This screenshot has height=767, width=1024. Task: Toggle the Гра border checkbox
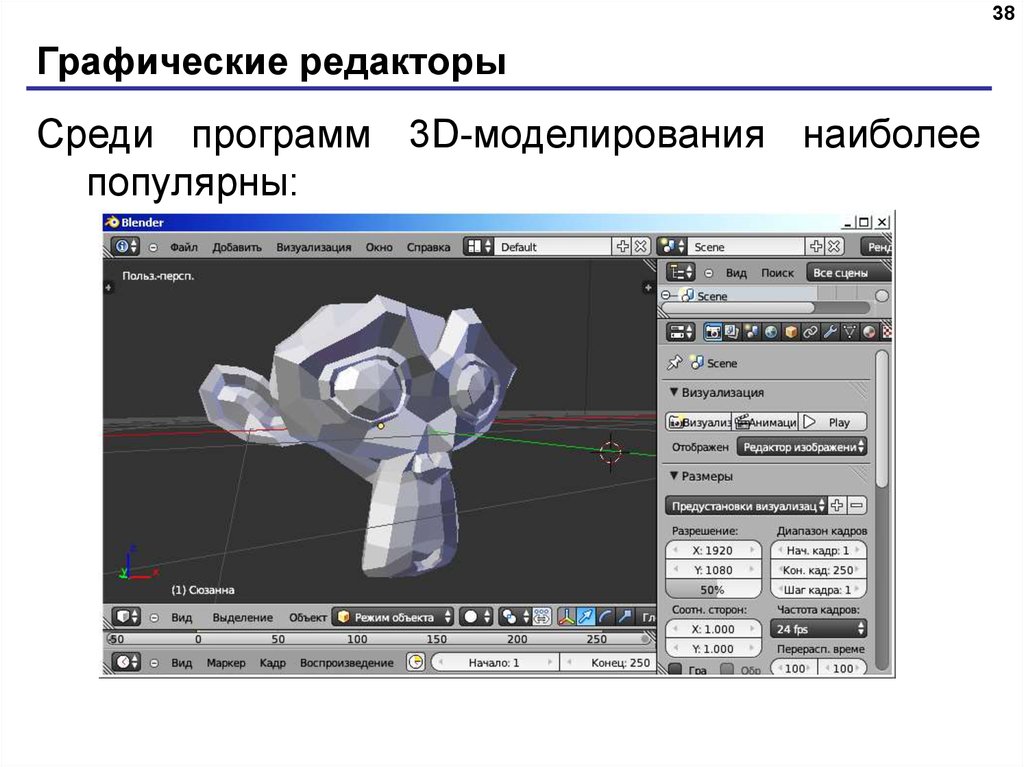(x=675, y=669)
